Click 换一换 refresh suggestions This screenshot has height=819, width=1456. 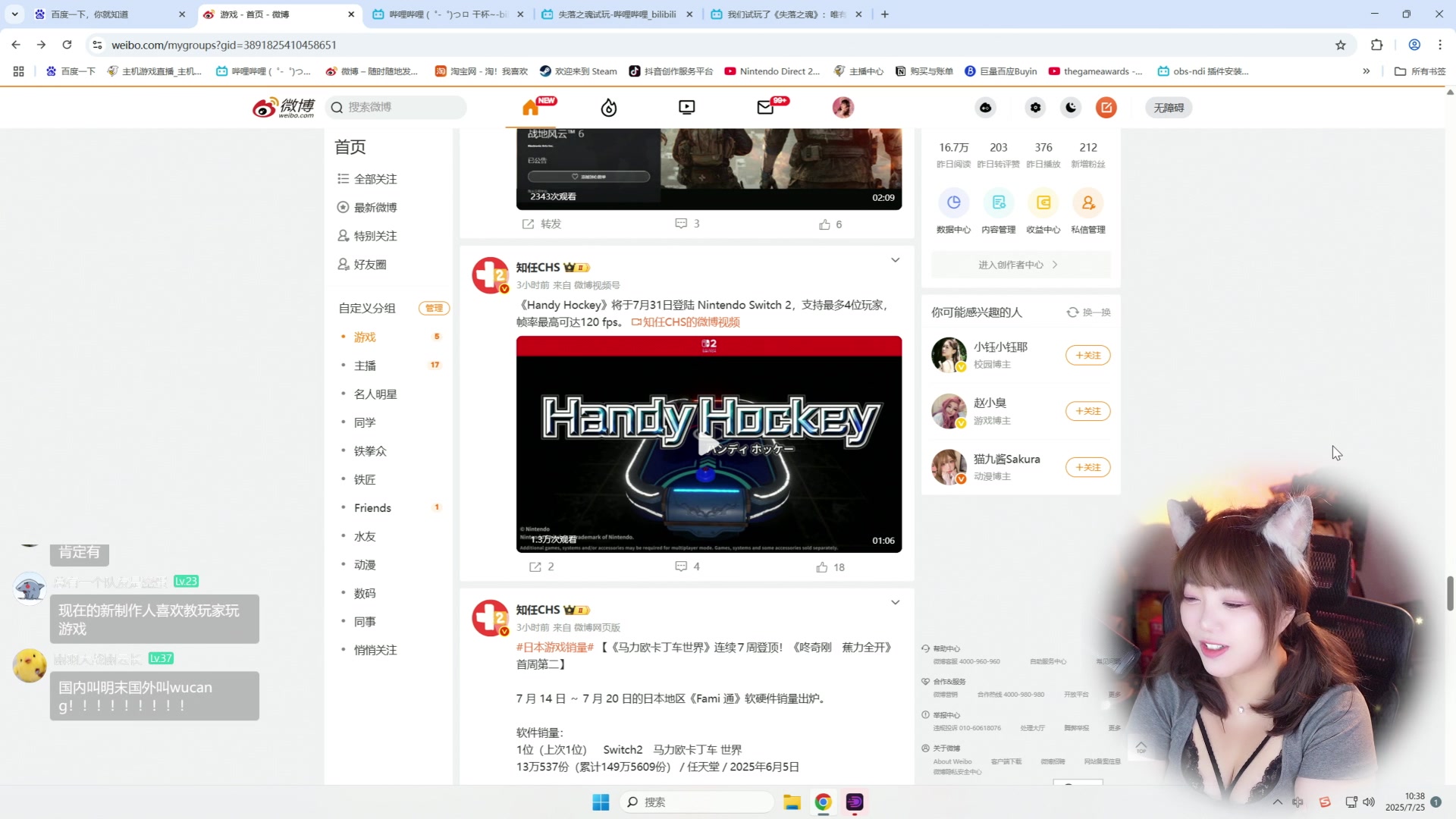click(x=1089, y=312)
